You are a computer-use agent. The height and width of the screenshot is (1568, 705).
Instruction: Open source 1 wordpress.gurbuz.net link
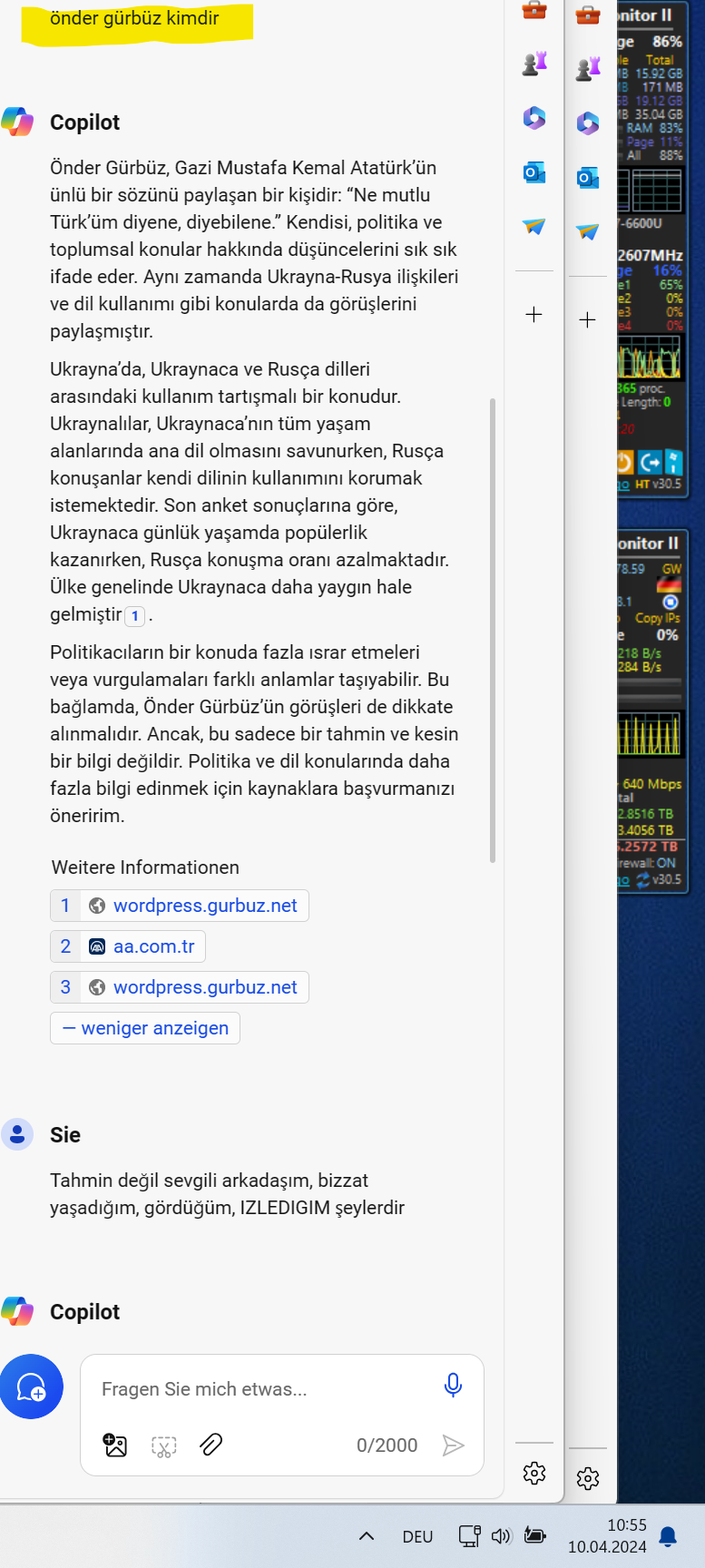180,906
